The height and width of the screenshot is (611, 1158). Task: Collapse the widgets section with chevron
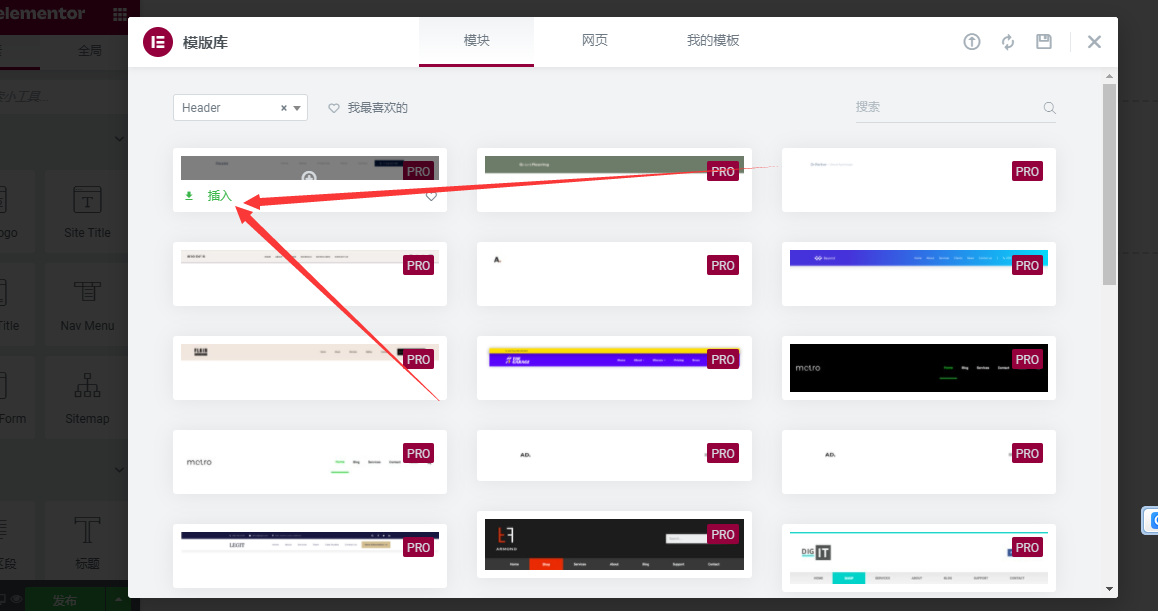[x=118, y=140]
